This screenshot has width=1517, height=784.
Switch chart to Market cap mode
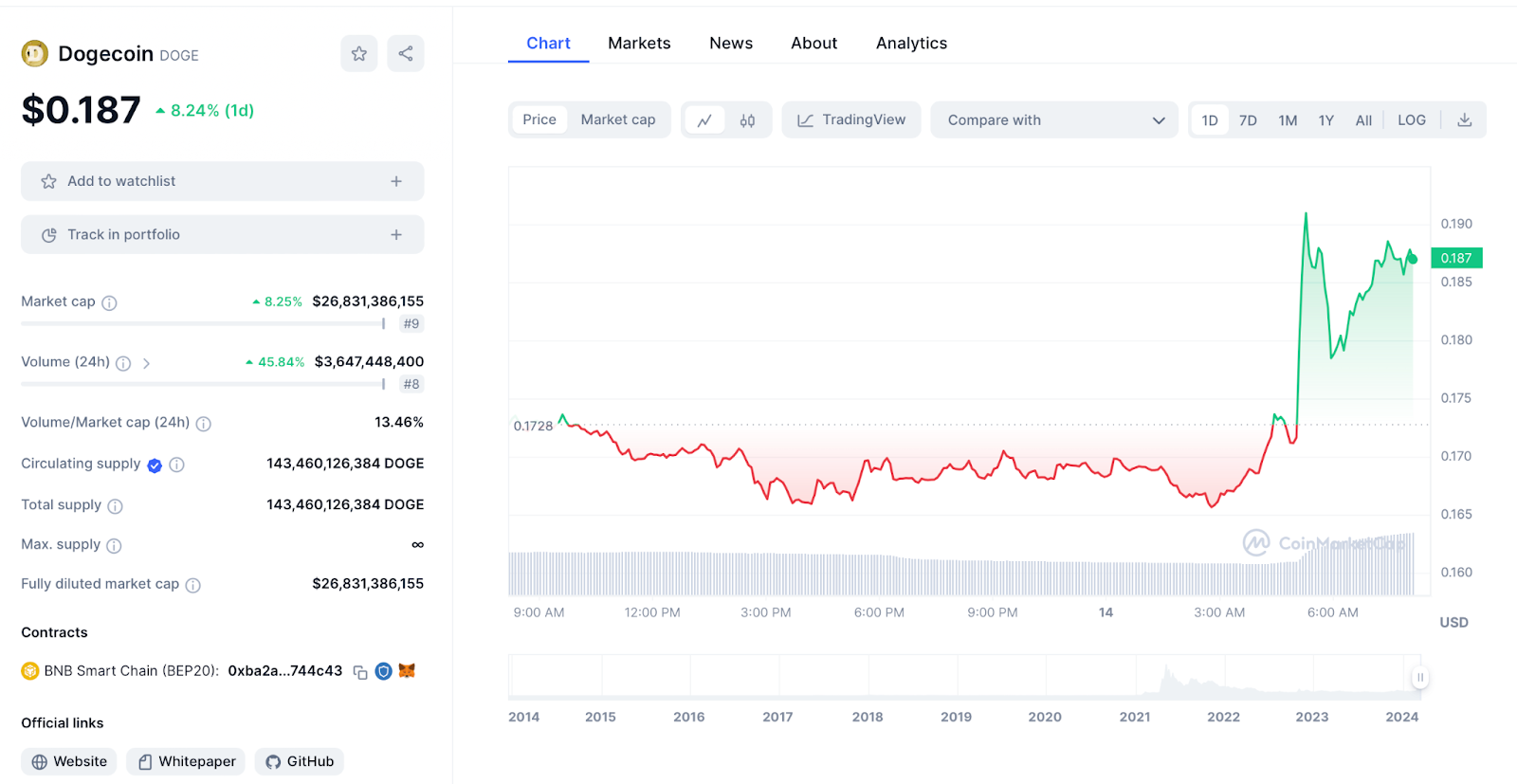coord(618,119)
